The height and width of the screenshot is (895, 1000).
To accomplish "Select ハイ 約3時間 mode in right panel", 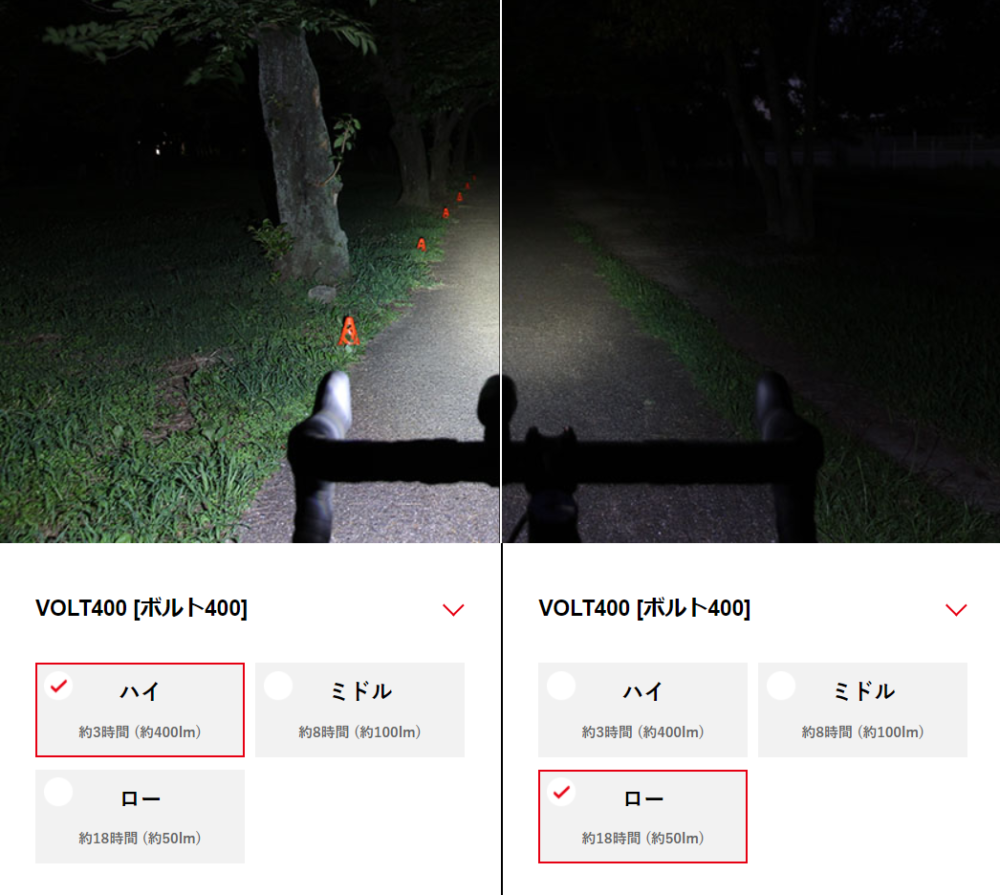I will 642,710.
